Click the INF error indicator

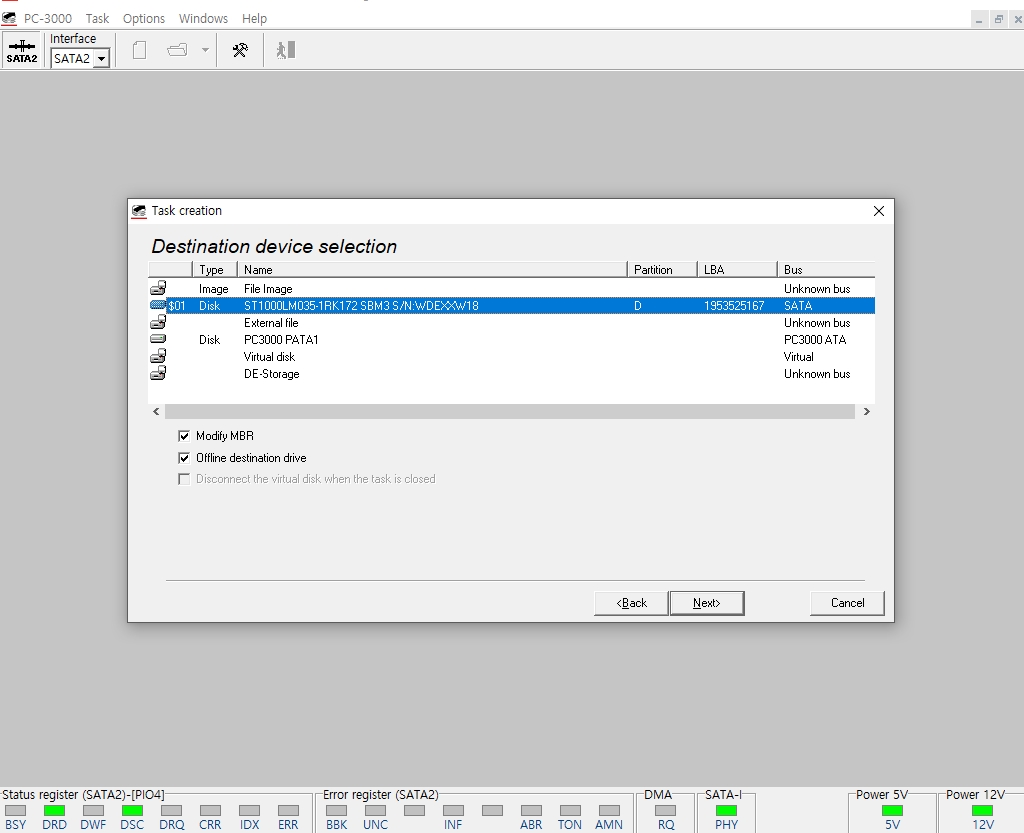453,810
